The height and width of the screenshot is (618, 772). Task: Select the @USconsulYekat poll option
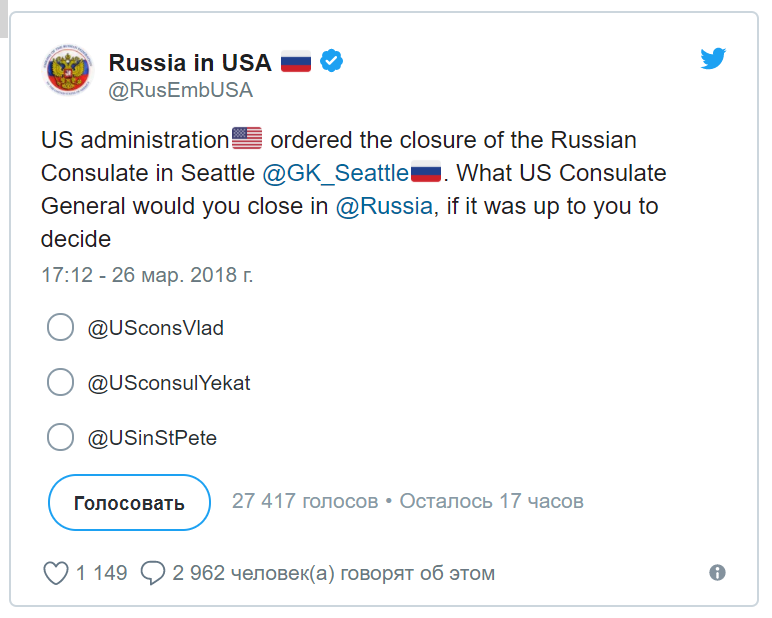[61, 382]
